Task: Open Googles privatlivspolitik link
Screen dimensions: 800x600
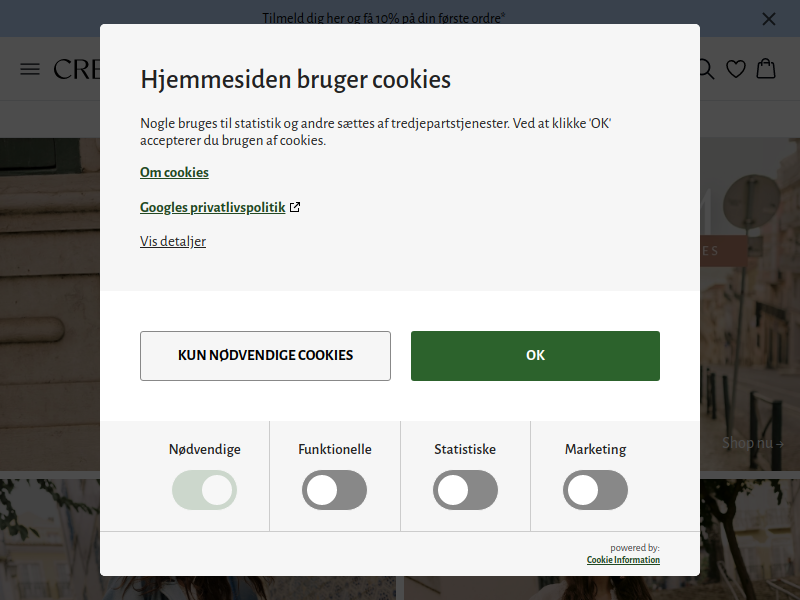Action: (213, 208)
